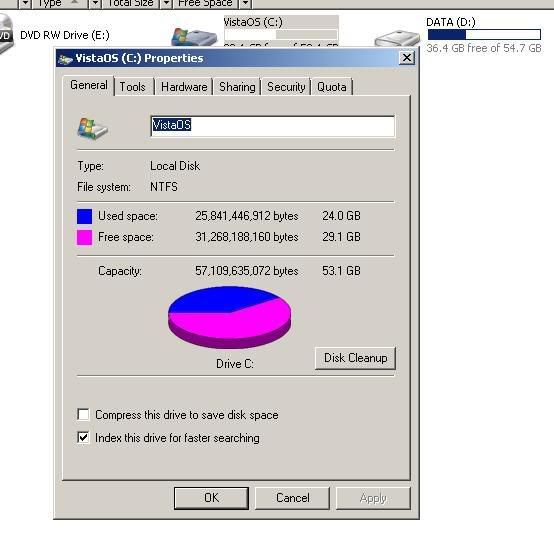Click the OK button
This screenshot has width=554, height=546.
(211, 498)
